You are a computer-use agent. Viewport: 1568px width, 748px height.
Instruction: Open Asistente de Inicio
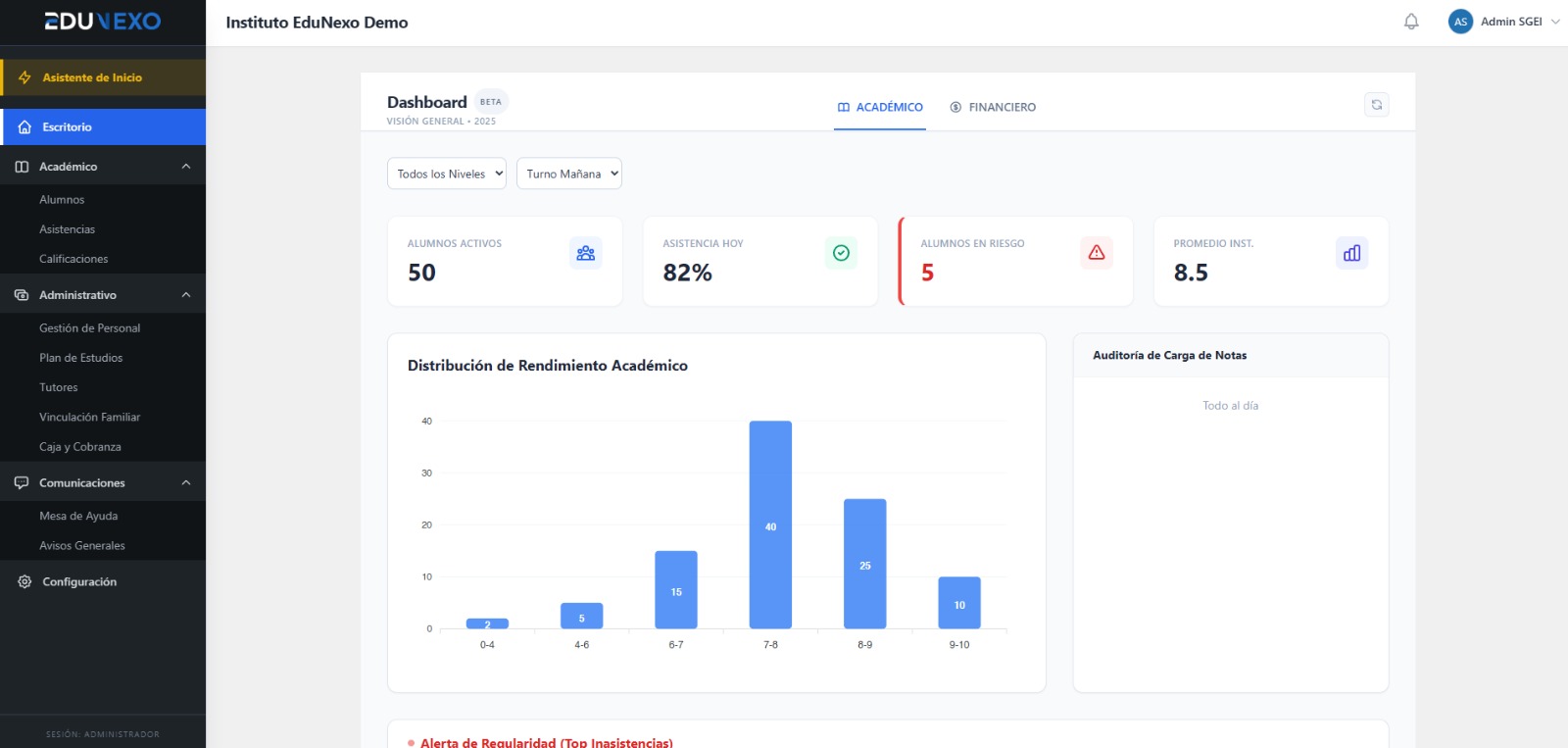tap(92, 77)
